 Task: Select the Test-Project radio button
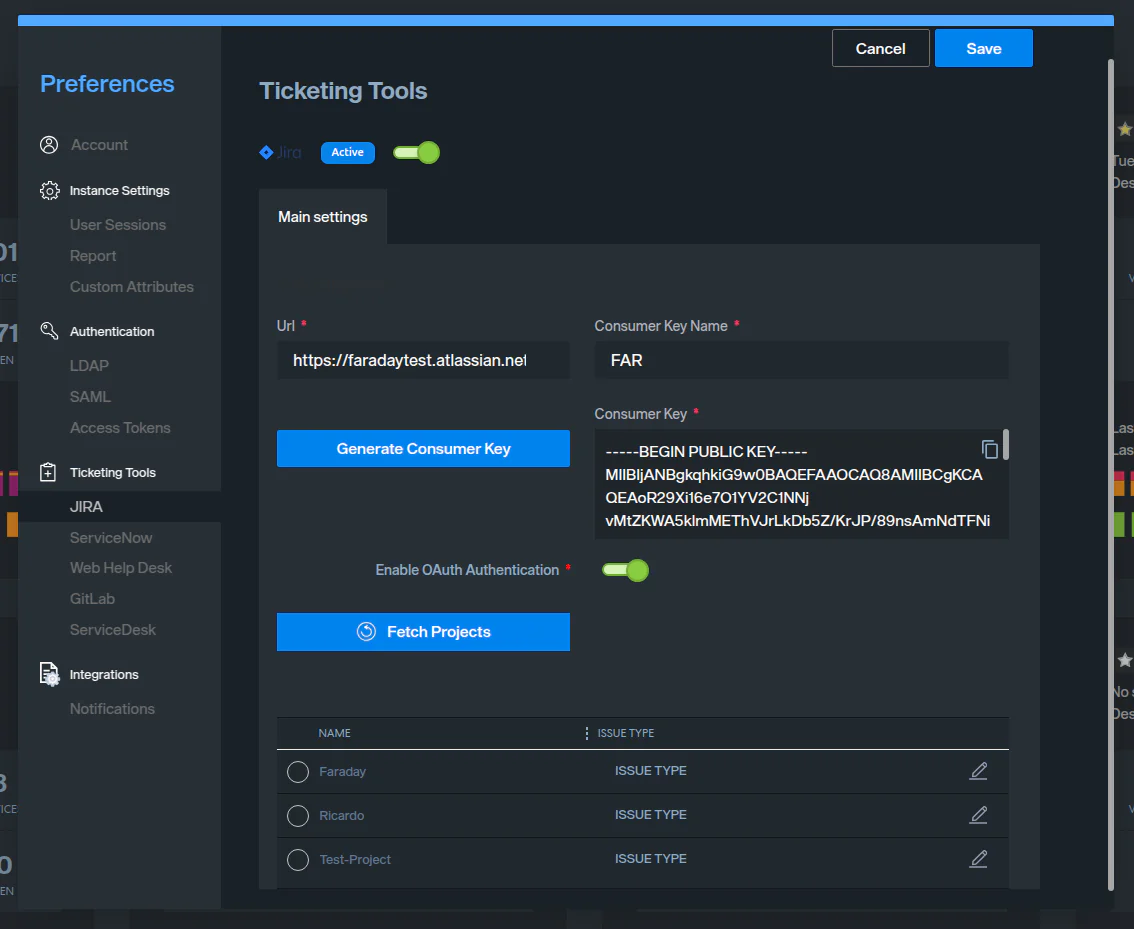pos(298,860)
